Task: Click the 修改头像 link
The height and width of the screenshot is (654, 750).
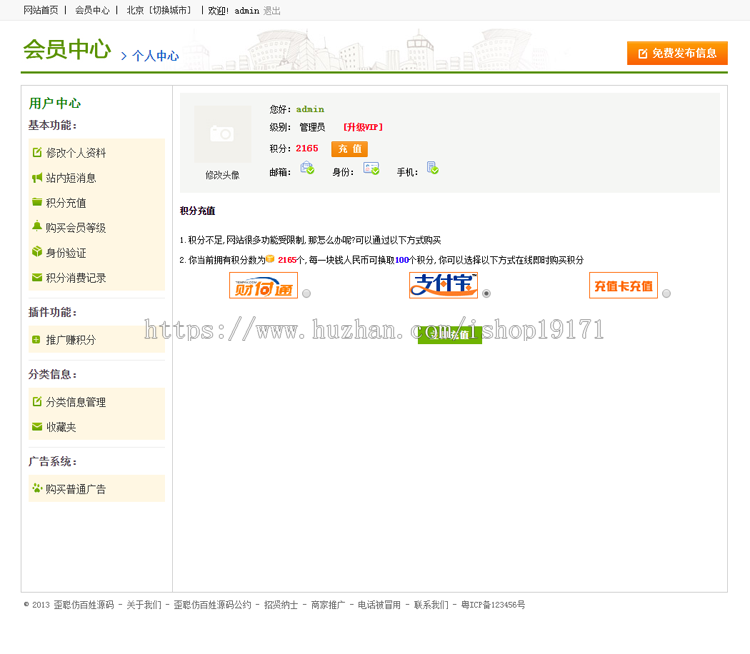Action: click(x=222, y=175)
